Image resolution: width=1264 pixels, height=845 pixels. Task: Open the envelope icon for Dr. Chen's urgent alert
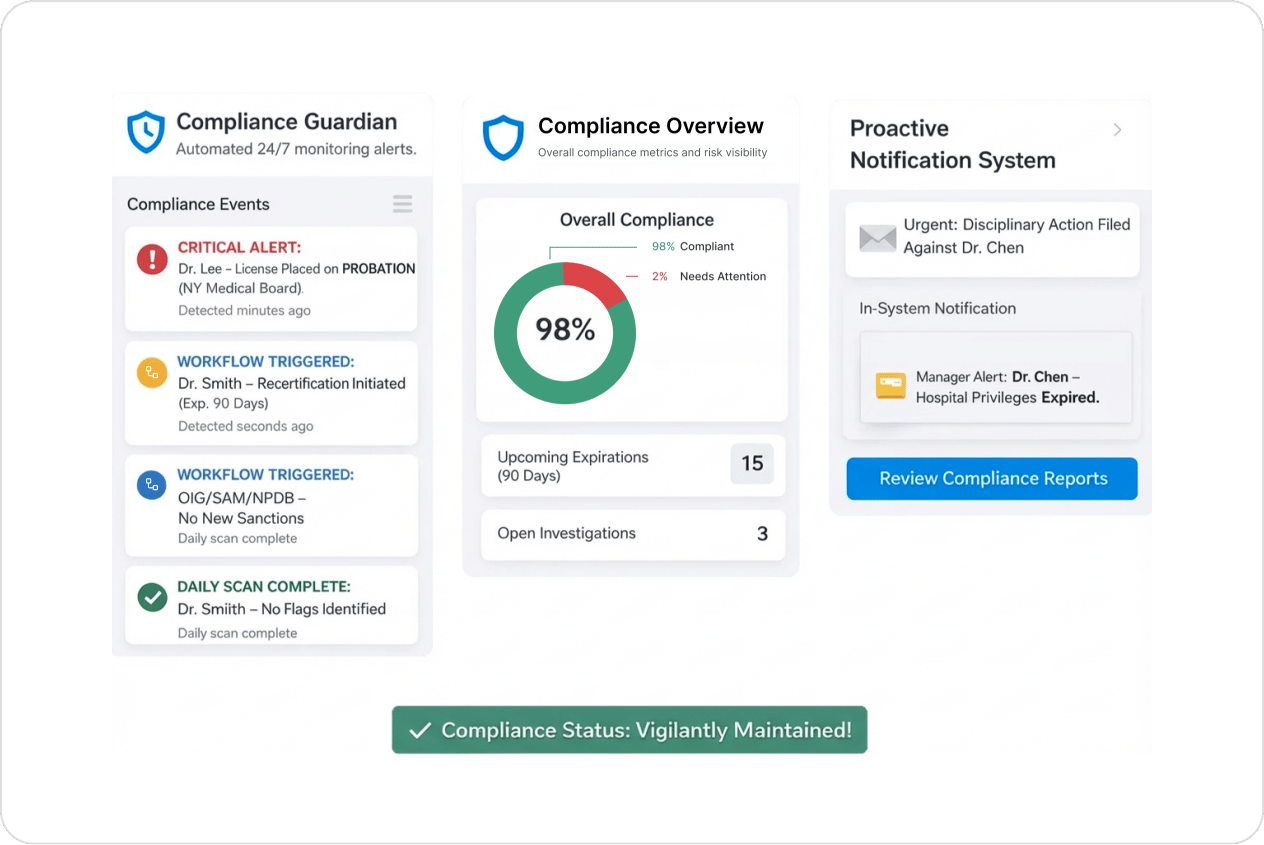(877, 238)
